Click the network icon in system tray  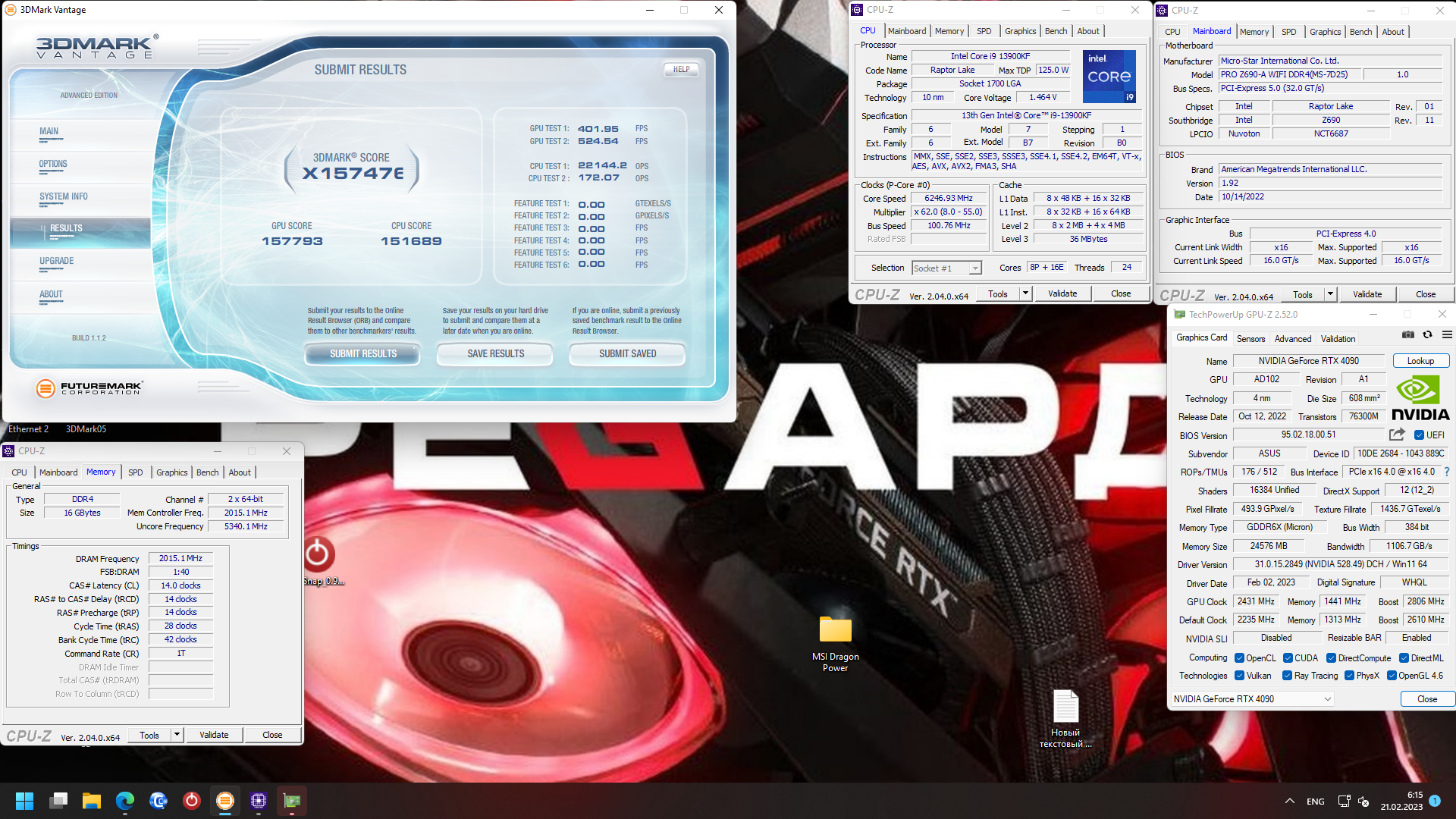[1344, 801]
